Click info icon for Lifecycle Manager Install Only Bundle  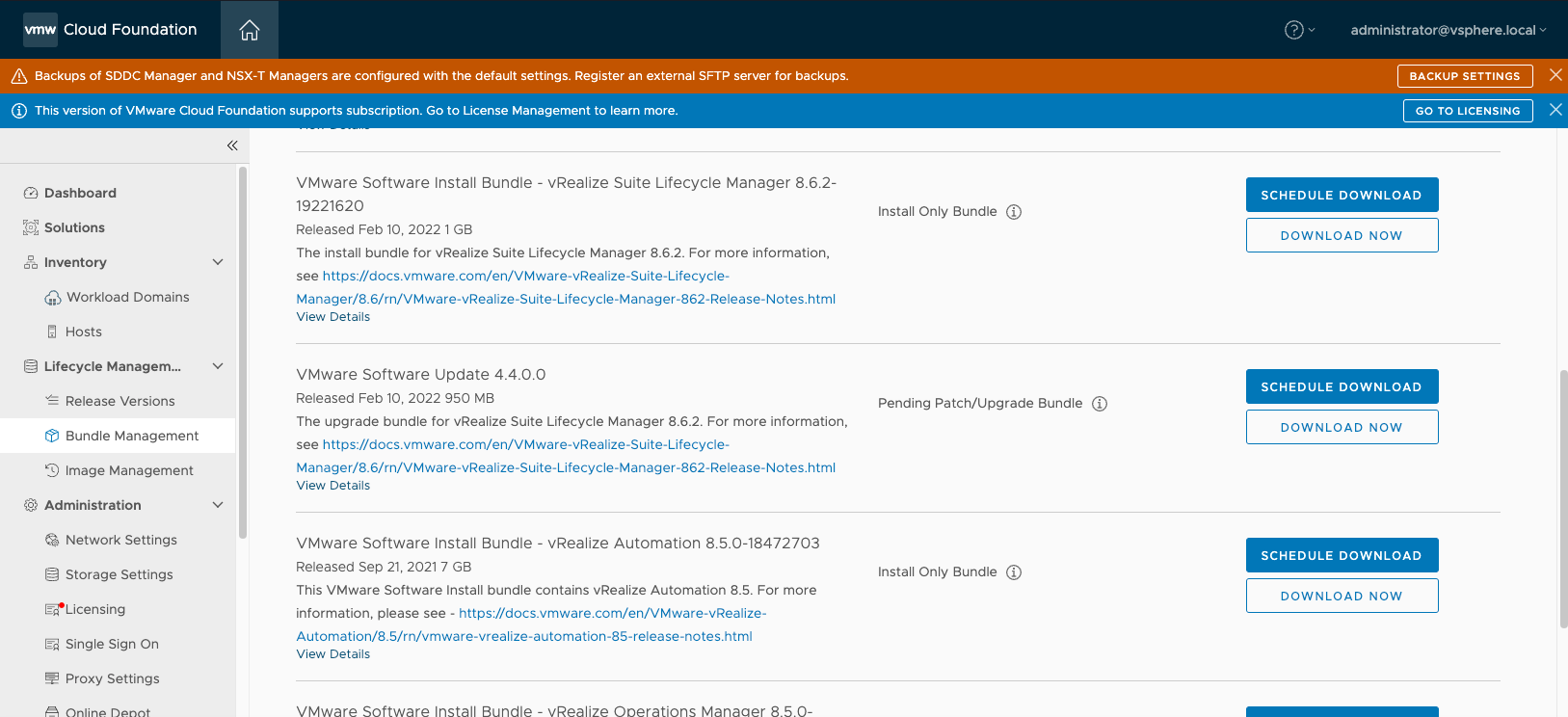tap(1014, 212)
